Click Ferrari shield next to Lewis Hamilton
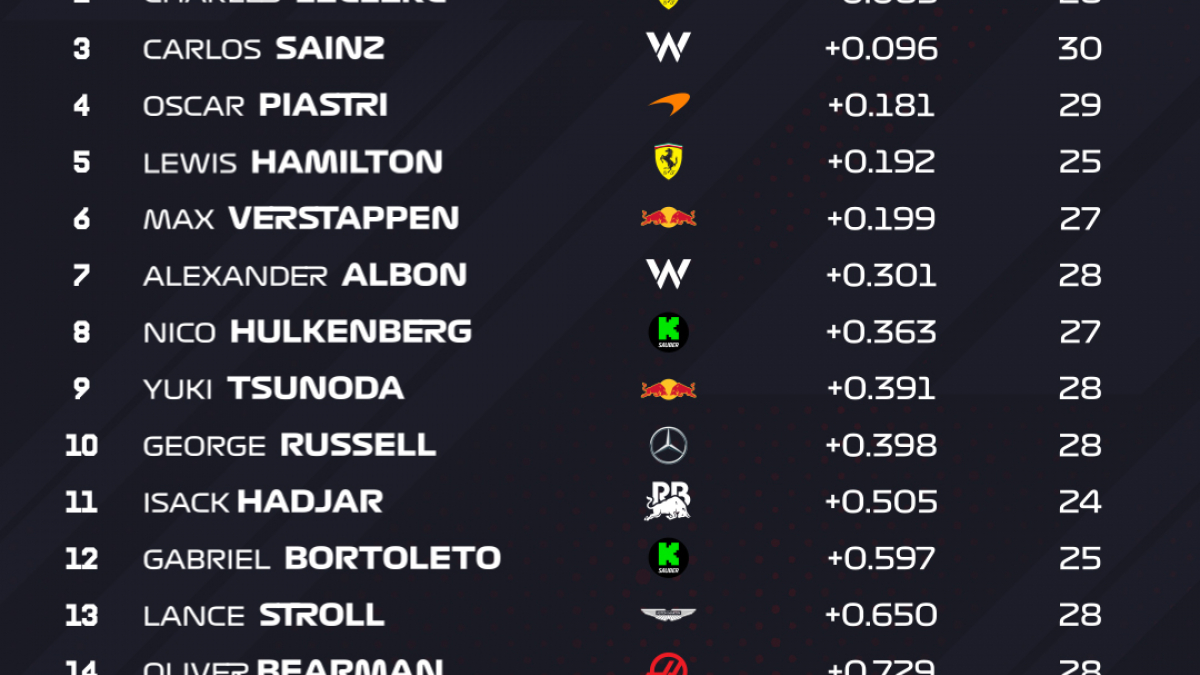Image resolution: width=1200 pixels, height=675 pixels. [x=668, y=162]
